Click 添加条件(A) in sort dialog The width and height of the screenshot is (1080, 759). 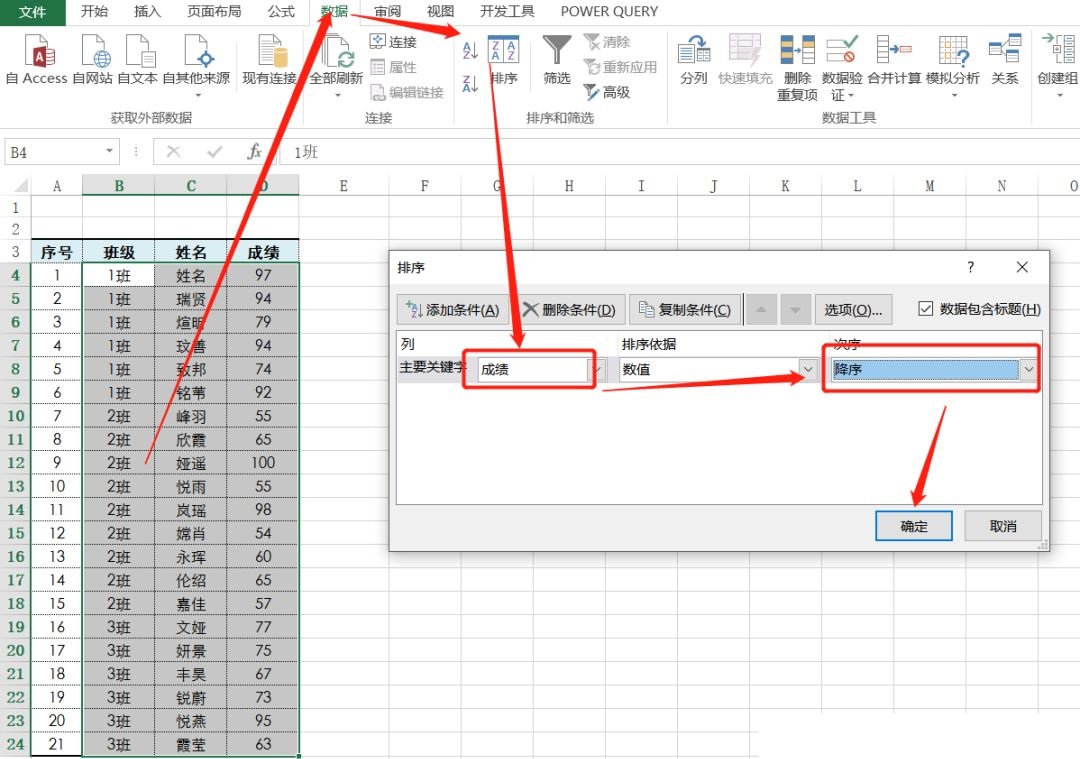[x=453, y=310]
